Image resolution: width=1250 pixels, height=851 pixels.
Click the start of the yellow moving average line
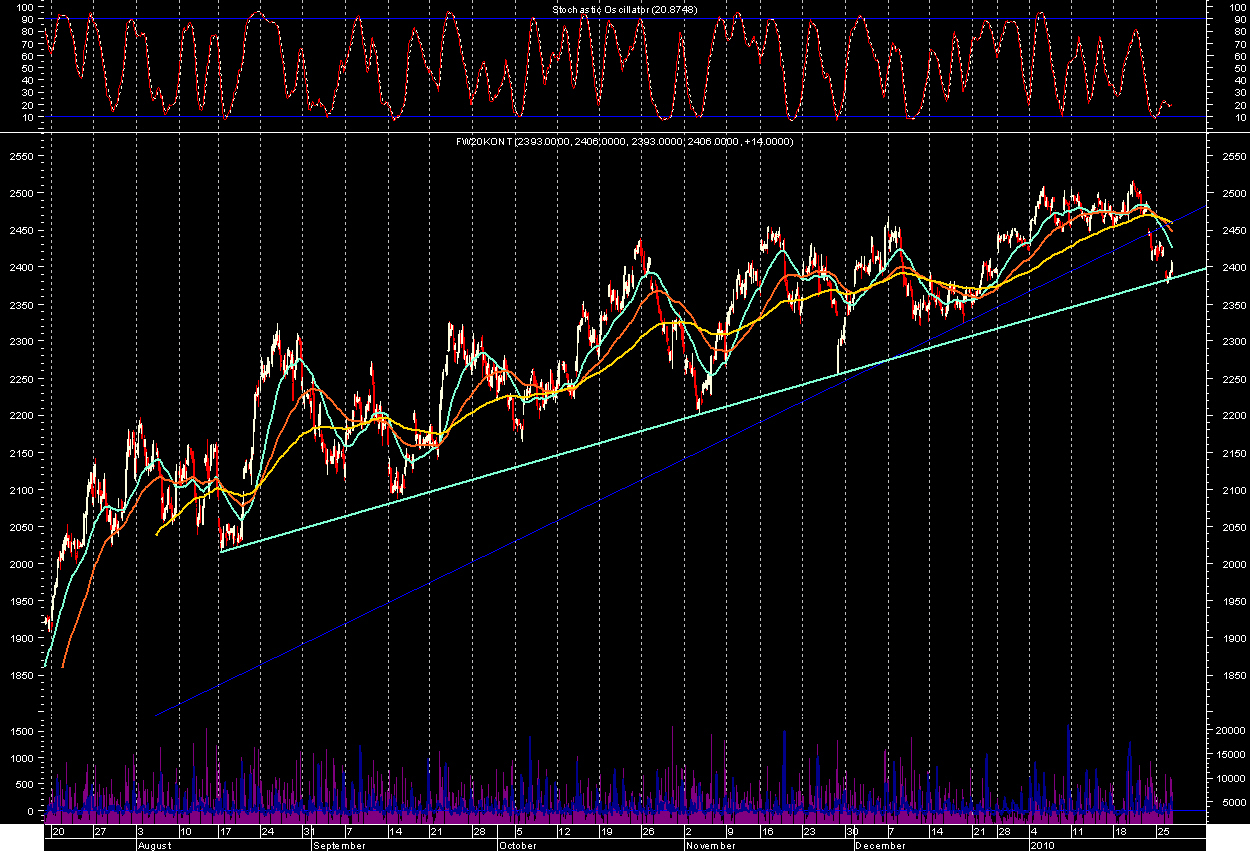pos(158,535)
